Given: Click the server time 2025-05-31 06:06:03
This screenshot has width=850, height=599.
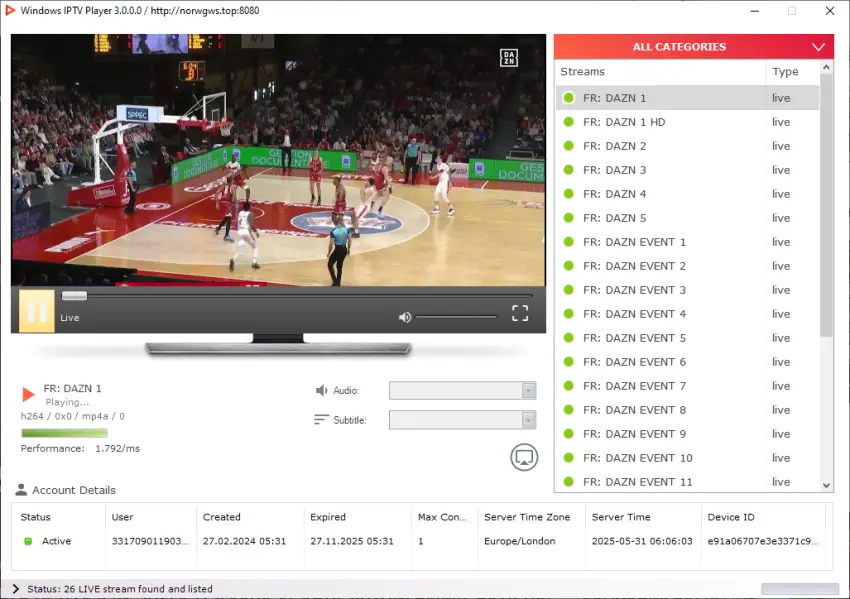Looking at the screenshot, I should 642,541.
